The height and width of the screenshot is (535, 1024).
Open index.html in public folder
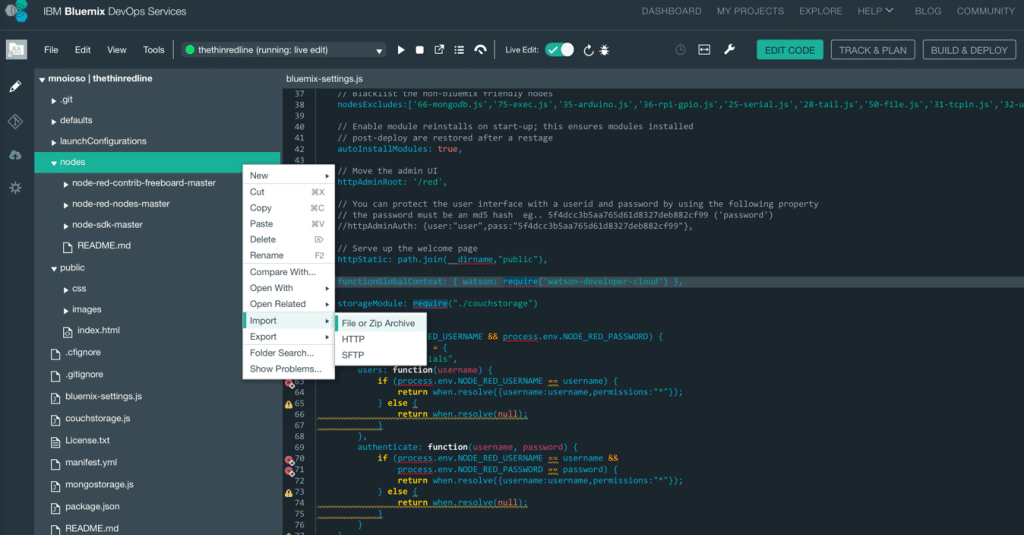[98, 330]
